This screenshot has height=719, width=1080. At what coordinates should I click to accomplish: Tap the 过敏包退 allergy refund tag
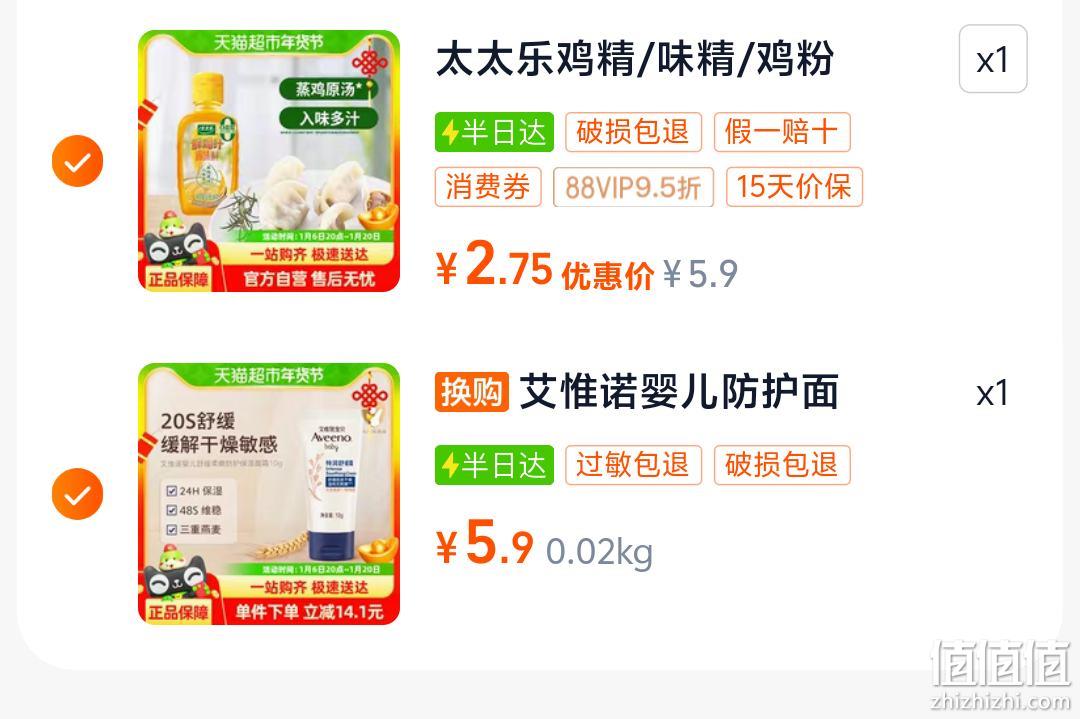click(x=633, y=465)
